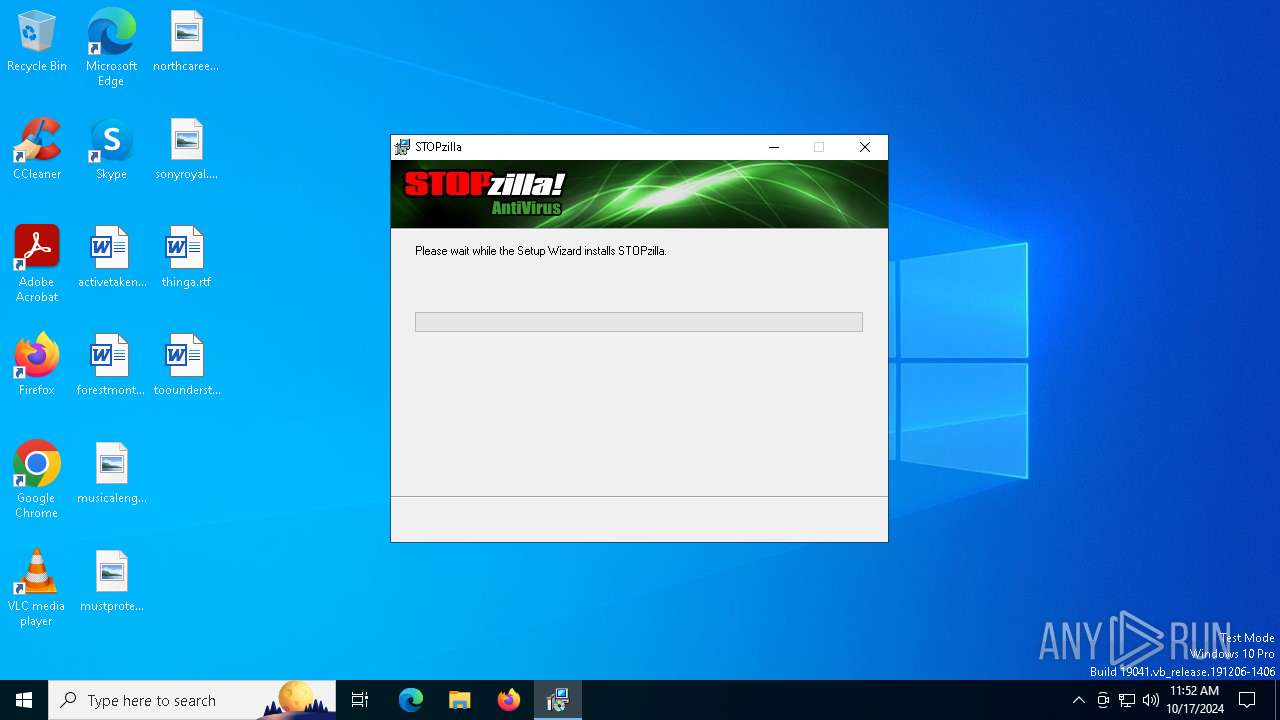Show hidden system tray icons
Screen dimensions: 1280x720
coord(1078,700)
